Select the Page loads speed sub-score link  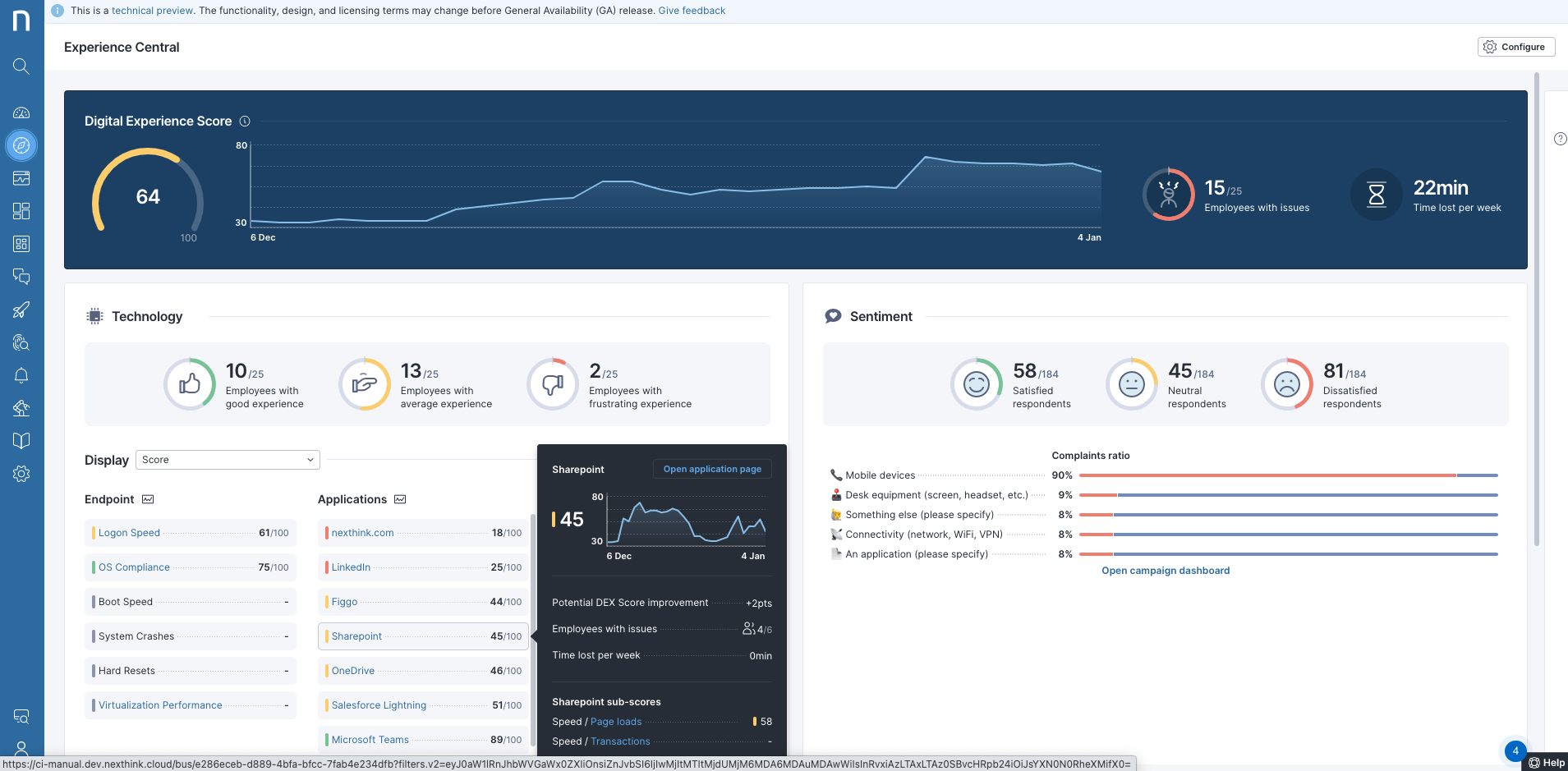(616, 721)
